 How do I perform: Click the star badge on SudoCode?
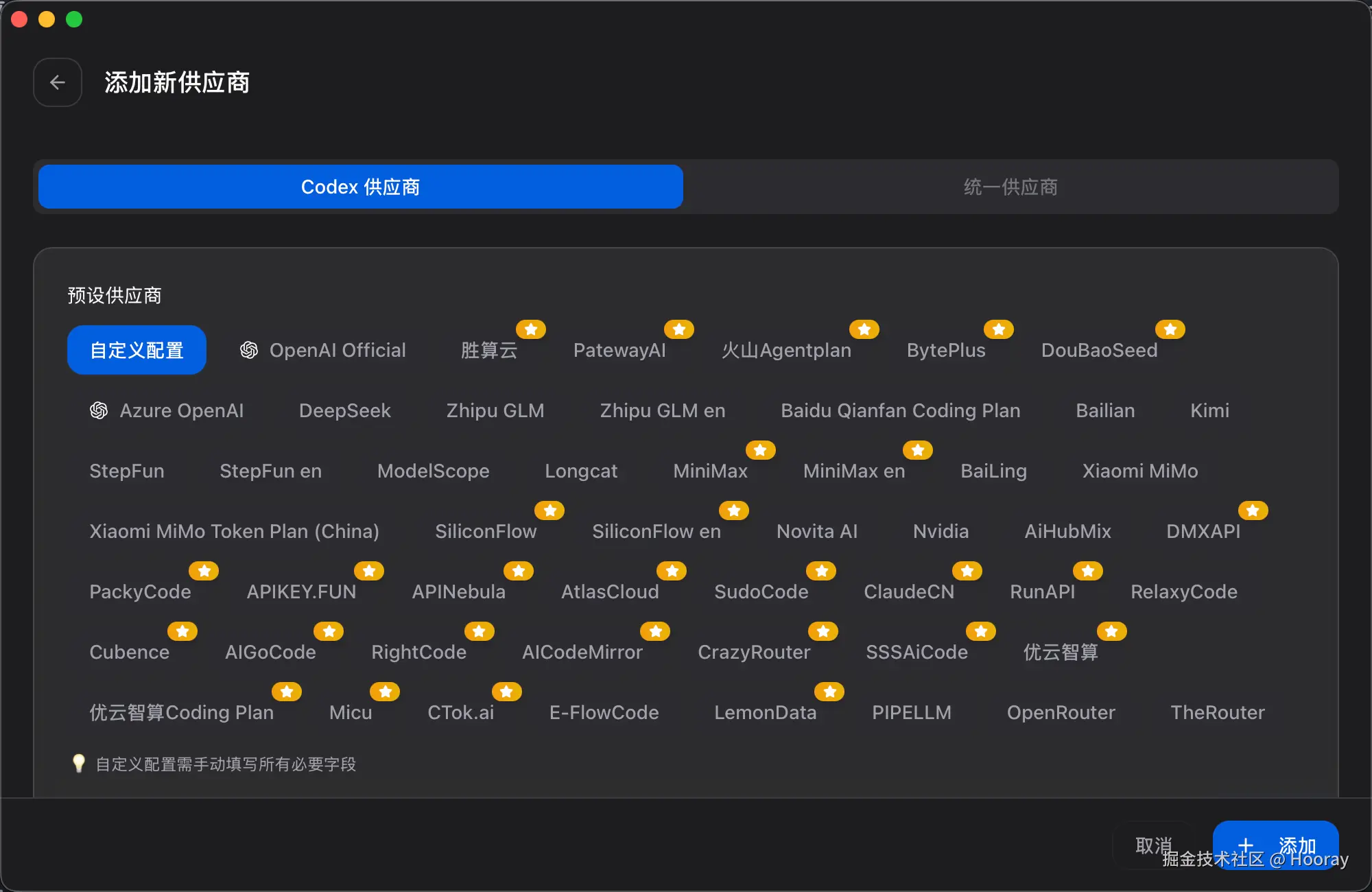pos(821,571)
